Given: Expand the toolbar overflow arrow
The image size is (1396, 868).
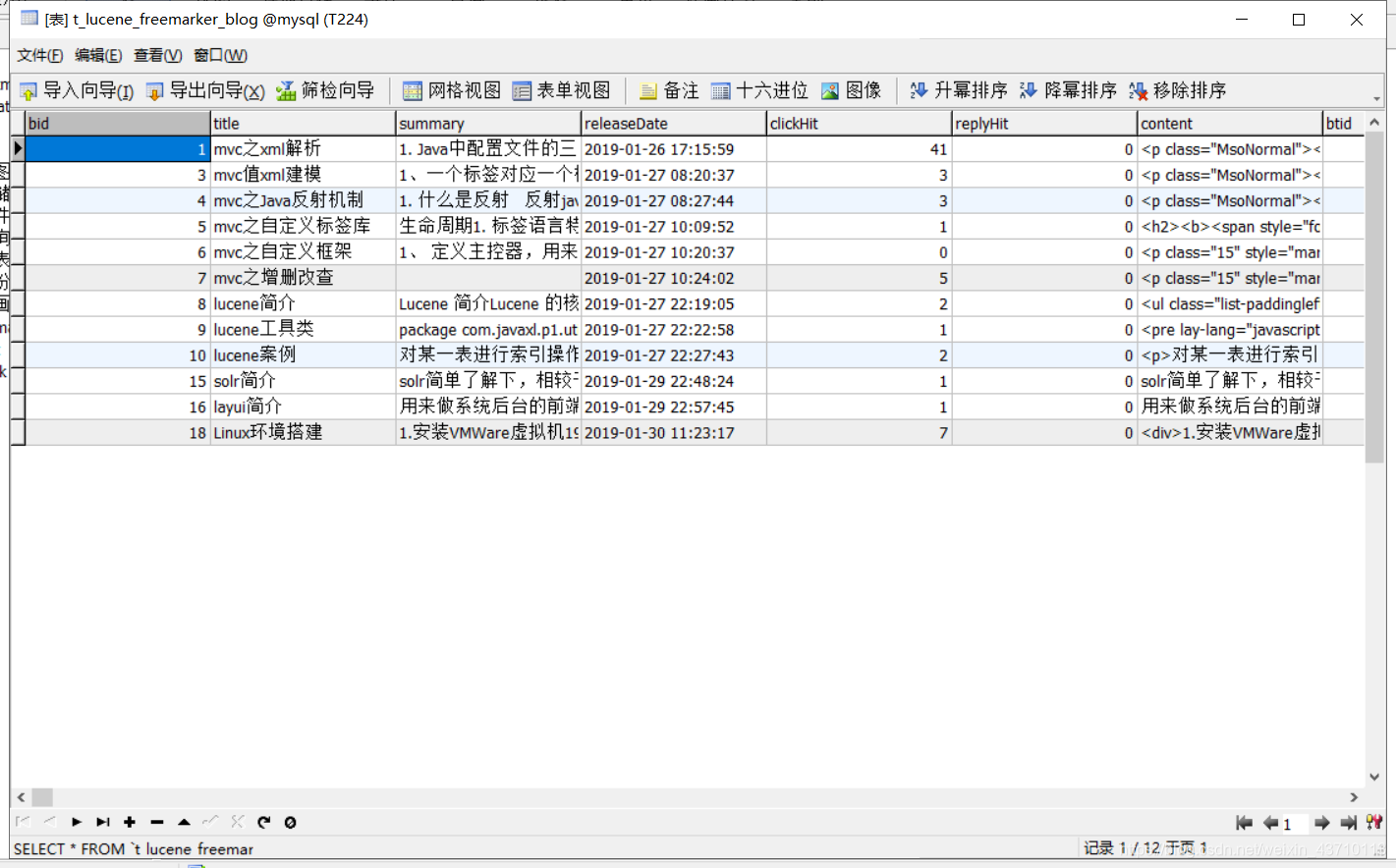Looking at the screenshot, I should [1376, 99].
